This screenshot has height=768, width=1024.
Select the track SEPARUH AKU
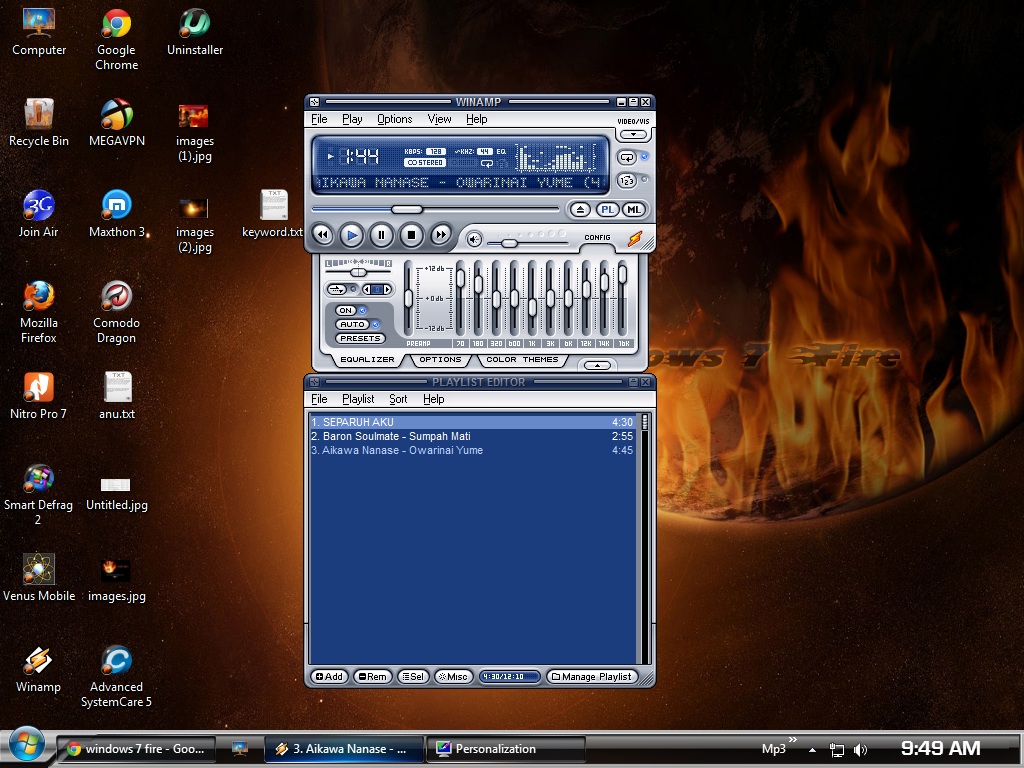472,422
